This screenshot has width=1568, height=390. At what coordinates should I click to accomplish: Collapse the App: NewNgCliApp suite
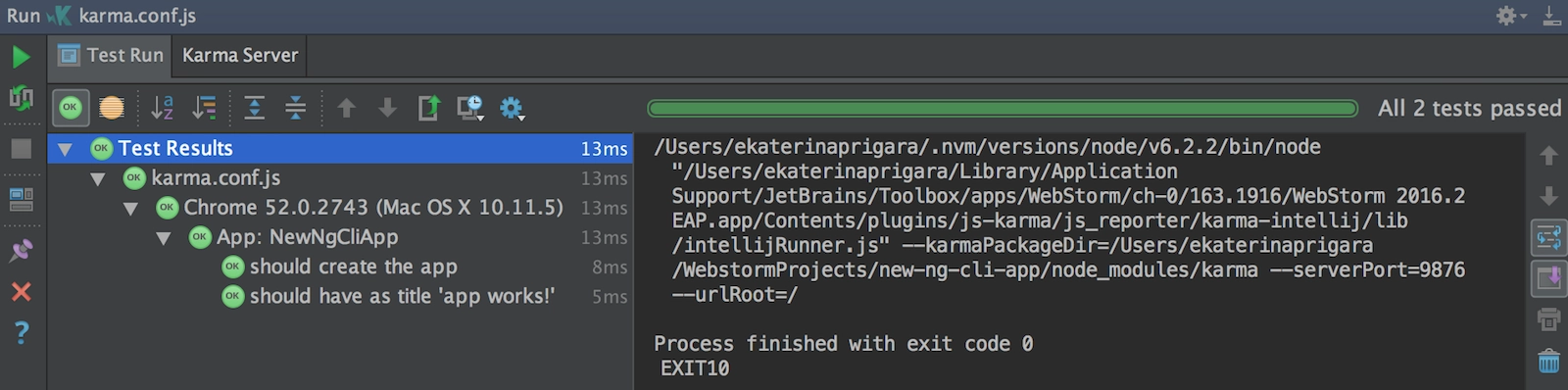pos(164,238)
